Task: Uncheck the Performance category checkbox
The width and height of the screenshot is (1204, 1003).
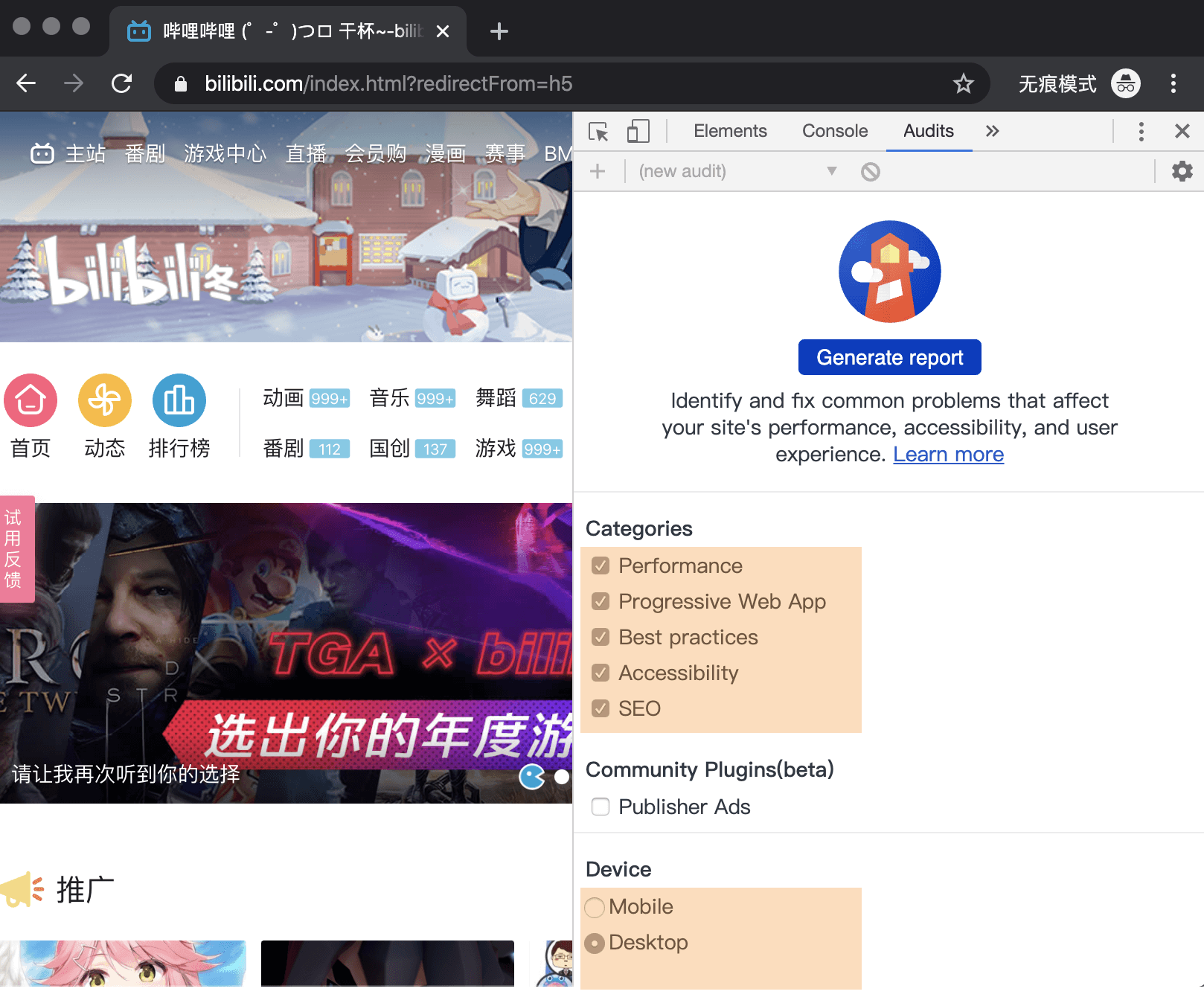Action: tap(601, 565)
